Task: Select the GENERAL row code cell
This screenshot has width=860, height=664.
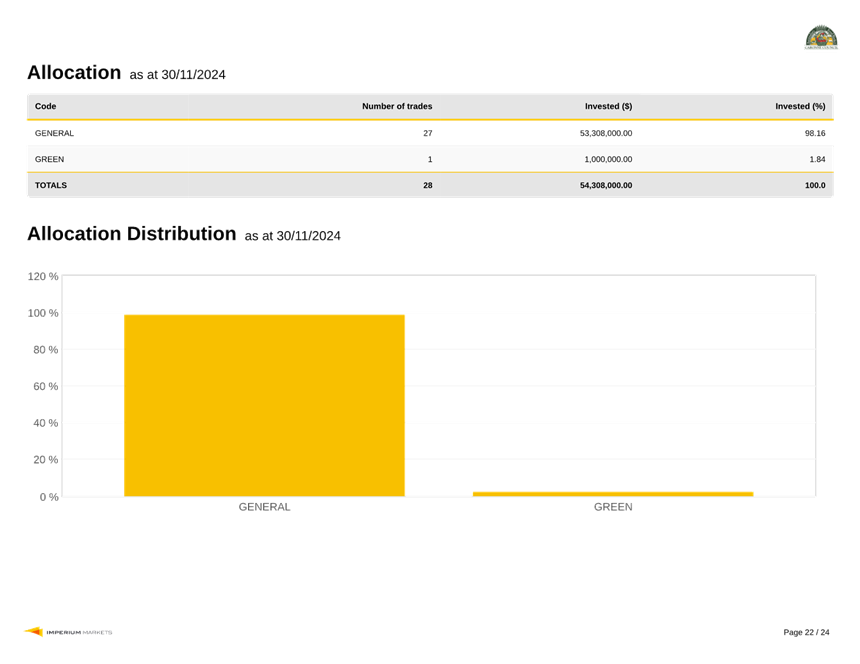Action: [54, 133]
